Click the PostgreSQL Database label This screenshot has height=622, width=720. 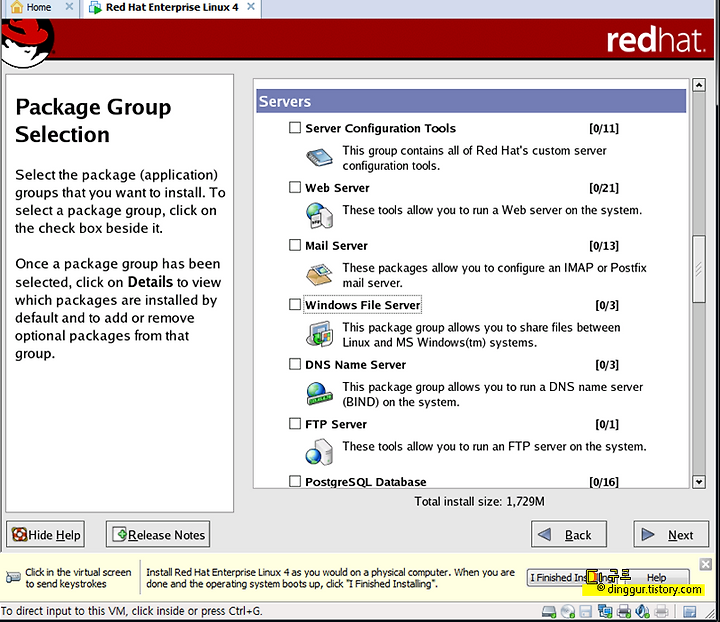(366, 482)
